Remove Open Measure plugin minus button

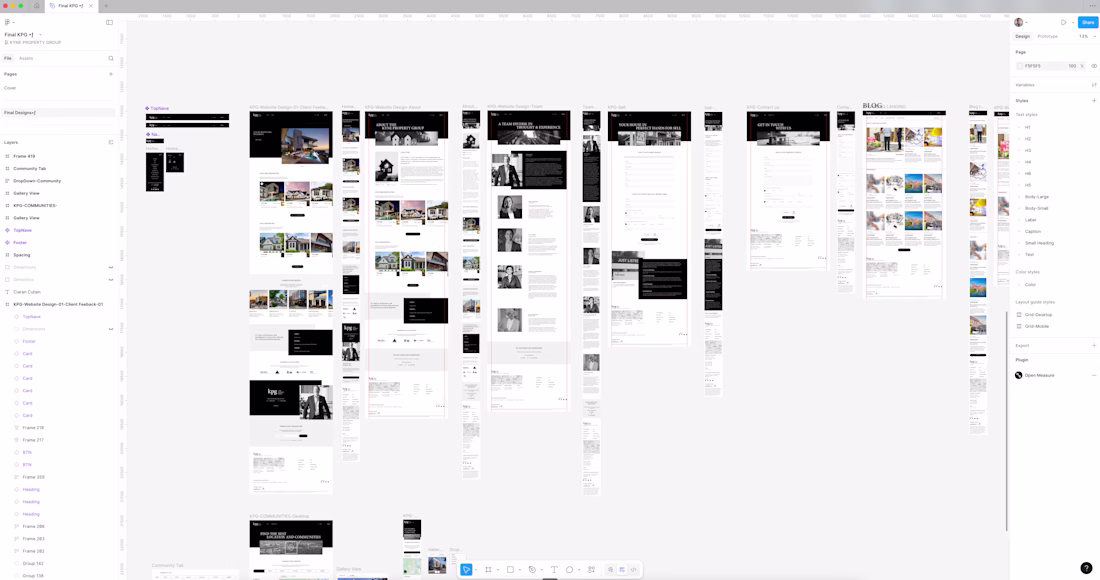tap(1094, 375)
